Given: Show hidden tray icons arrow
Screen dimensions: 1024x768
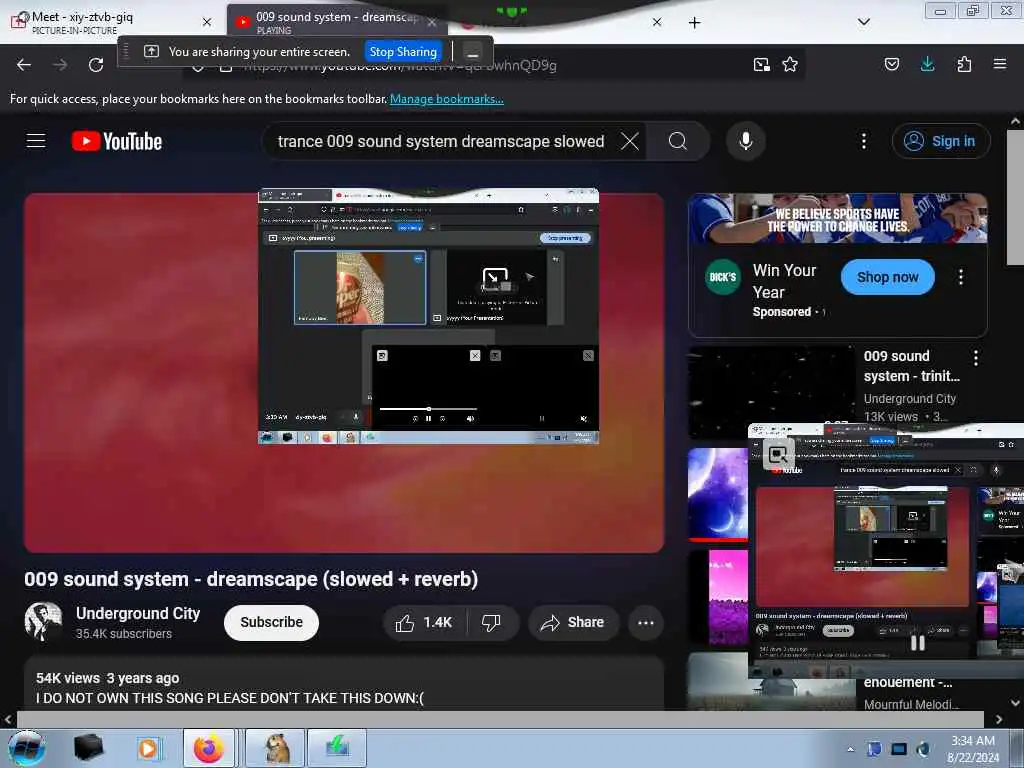Looking at the screenshot, I should [x=850, y=749].
